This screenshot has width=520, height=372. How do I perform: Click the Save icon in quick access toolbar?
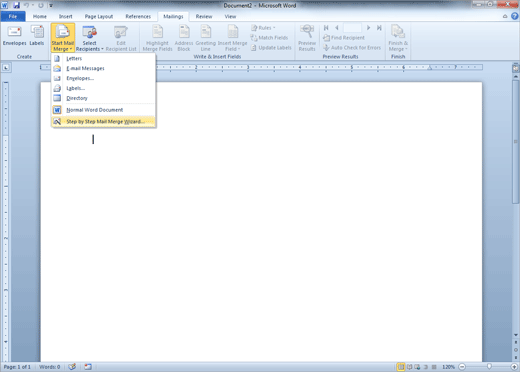16,5
